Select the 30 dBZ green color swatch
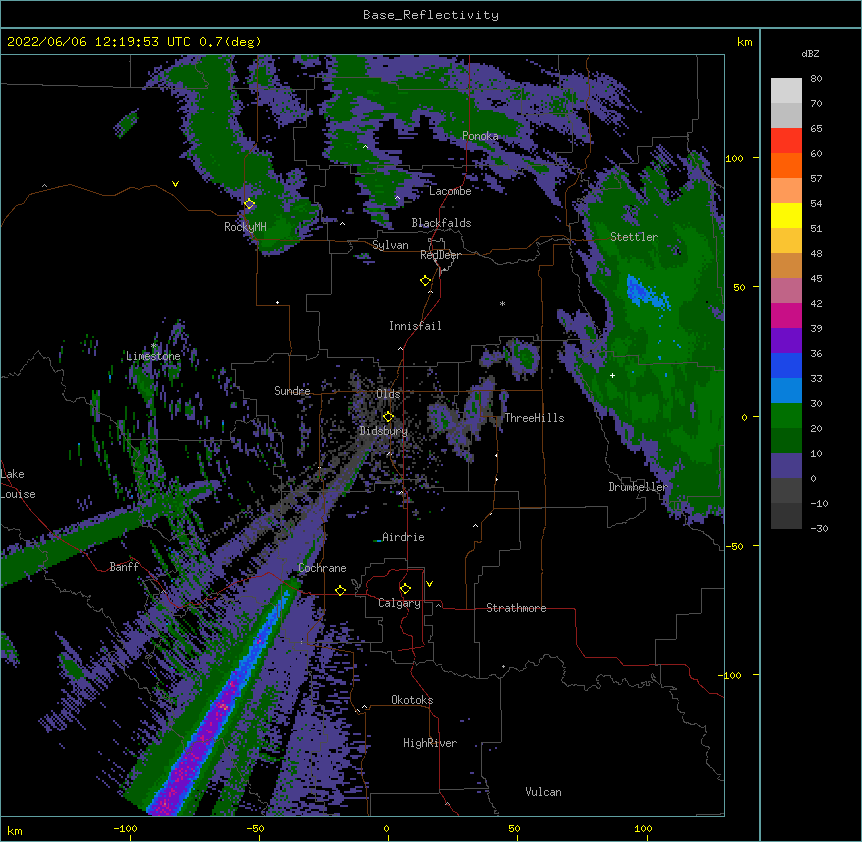The image size is (862, 842). click(x=786, y=416)
